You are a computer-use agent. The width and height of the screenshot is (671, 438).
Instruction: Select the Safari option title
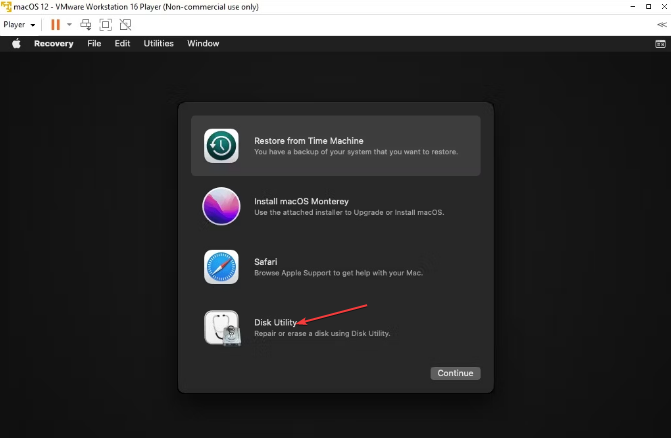[x=266, y=262]
